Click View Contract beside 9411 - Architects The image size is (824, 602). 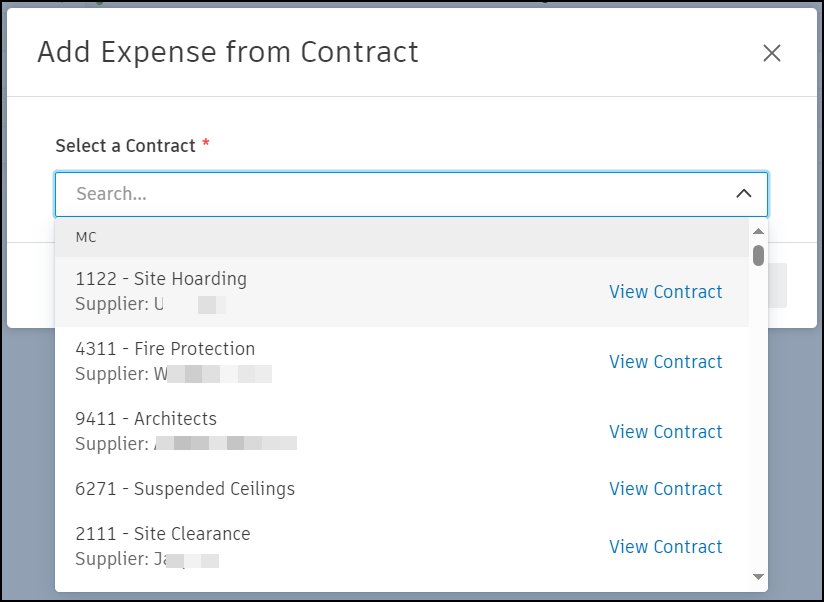click(665, 432)
